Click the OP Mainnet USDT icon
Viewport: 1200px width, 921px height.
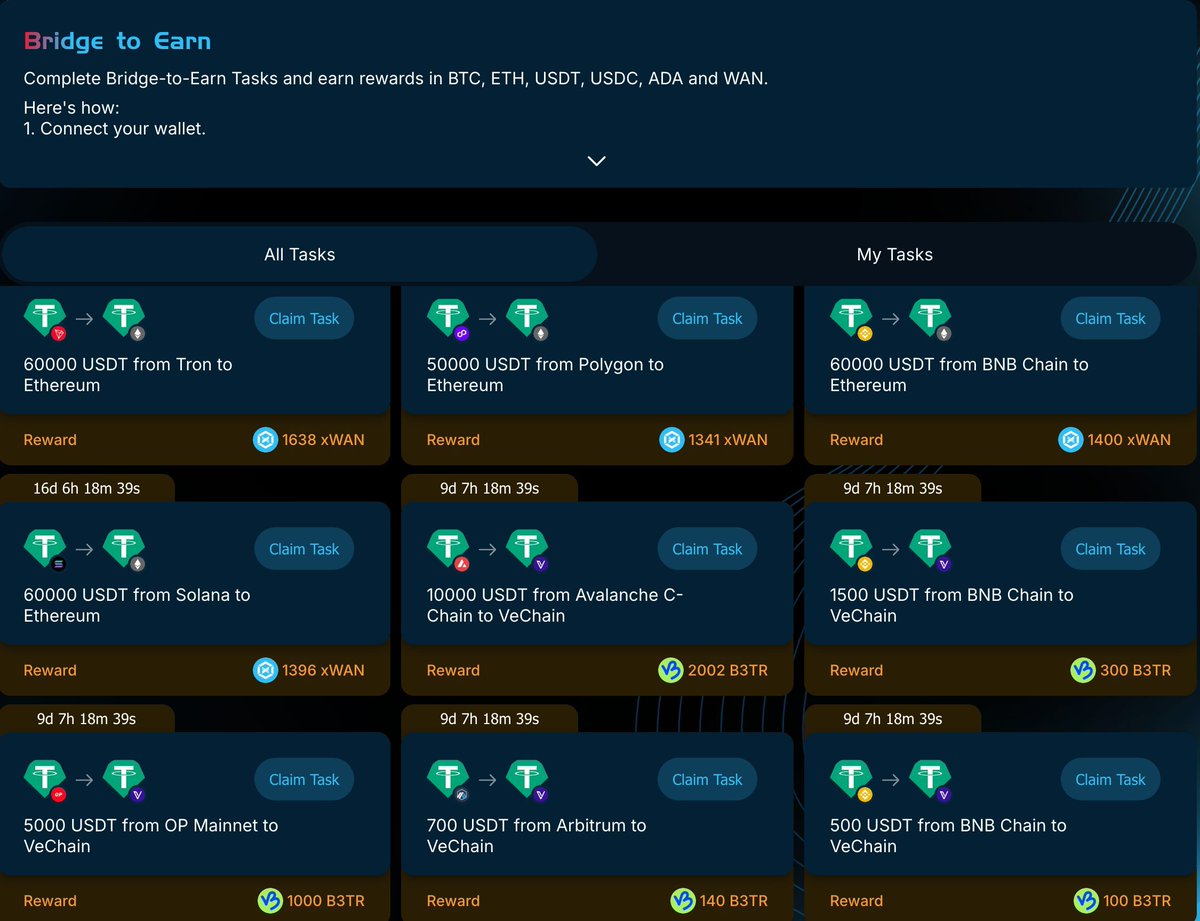coord(45,779)
